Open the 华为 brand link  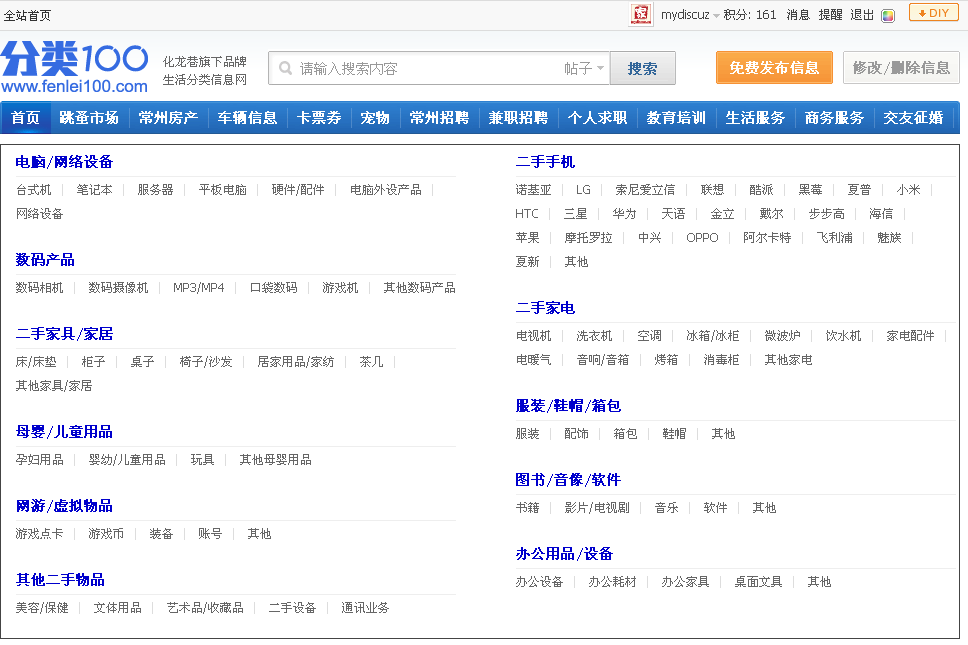click(624, 214)
